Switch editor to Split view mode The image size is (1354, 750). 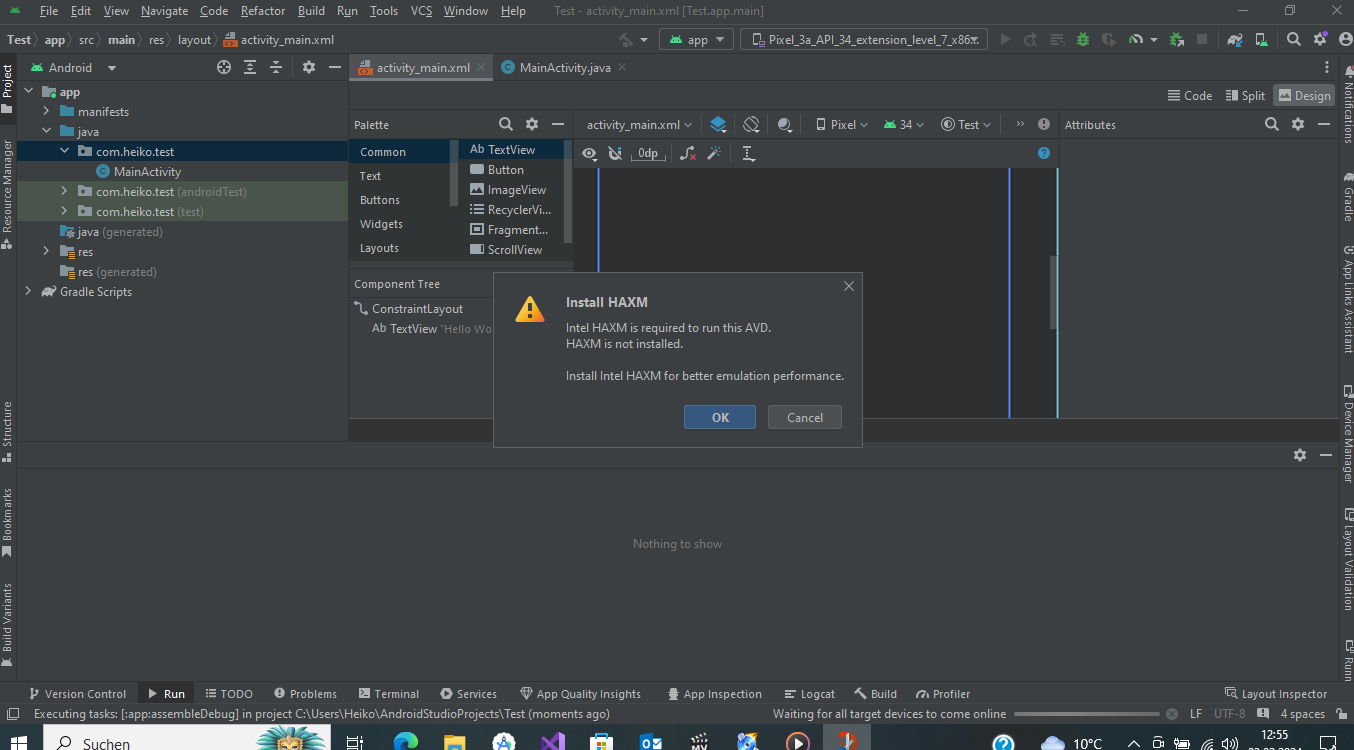pyautogui.click(x=1245, y=96)
